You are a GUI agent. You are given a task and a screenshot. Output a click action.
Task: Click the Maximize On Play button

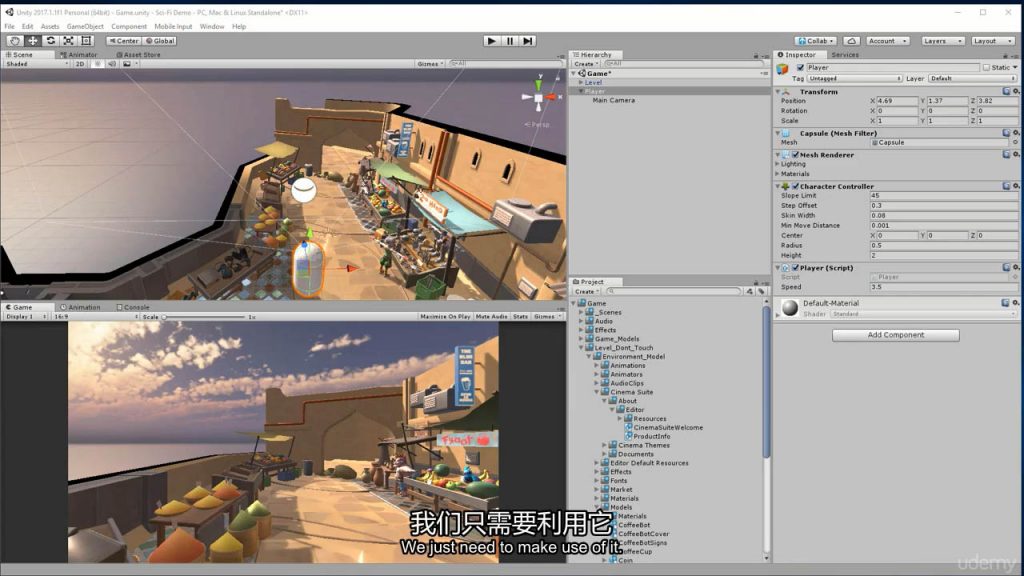pyautogui.click(x=445, y=317)
